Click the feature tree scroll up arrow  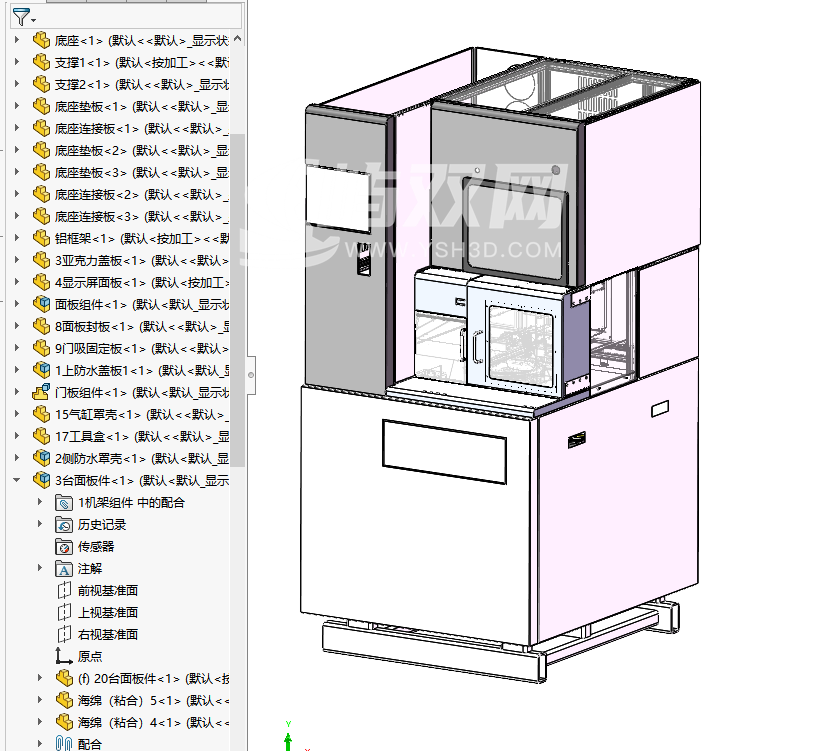point(238,38)
